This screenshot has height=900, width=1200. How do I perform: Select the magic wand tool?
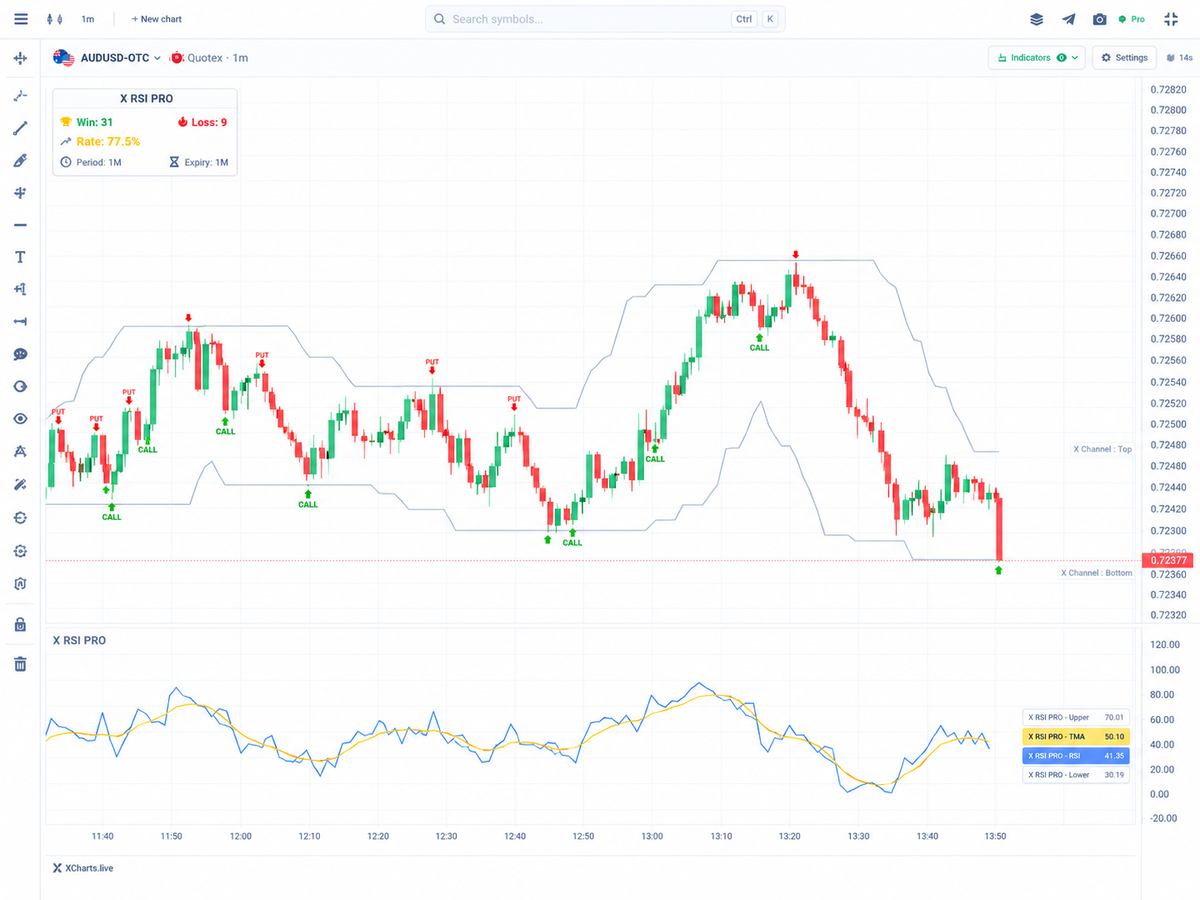(20, 484)
